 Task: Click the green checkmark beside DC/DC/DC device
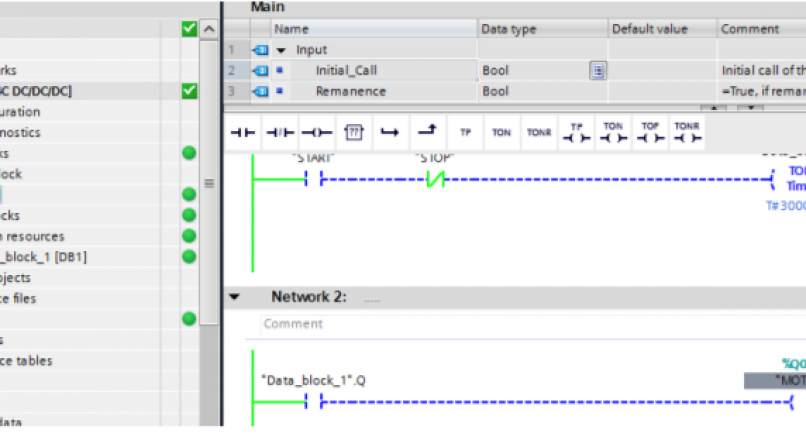189,91
